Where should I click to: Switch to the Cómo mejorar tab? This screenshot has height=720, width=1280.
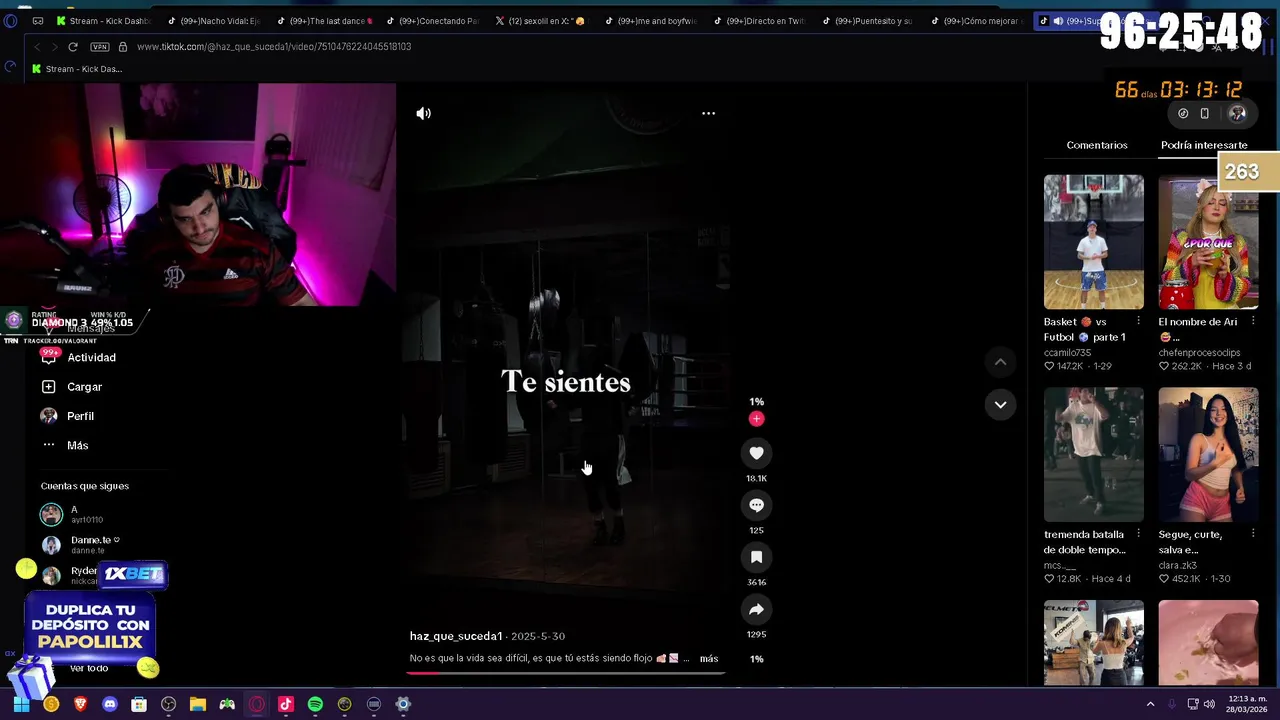tap(977, 21)
